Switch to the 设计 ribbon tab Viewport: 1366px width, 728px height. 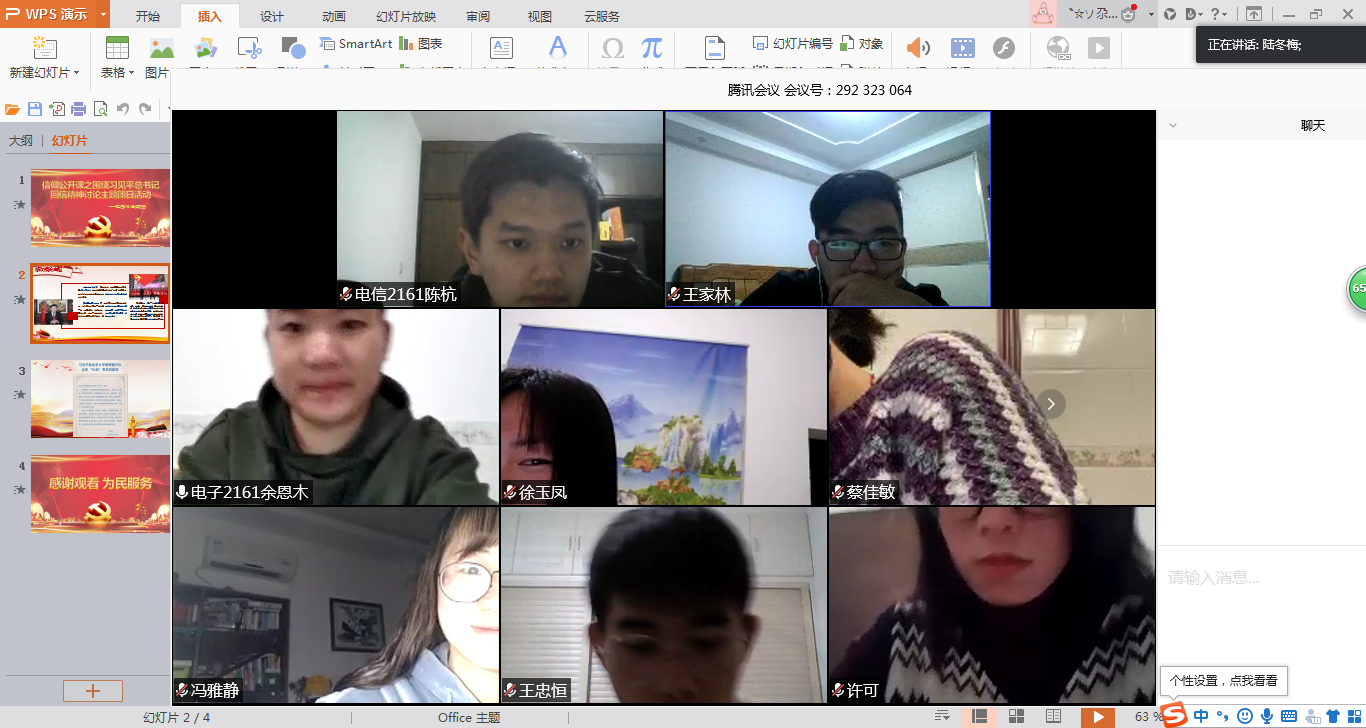[271, 16]
